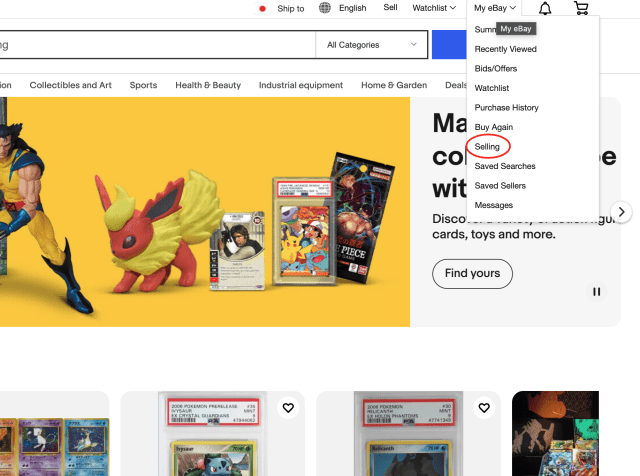640x476 pixels.
Task: Click the globe language icon
Action: pyautogui.click(x=325, y=8)
